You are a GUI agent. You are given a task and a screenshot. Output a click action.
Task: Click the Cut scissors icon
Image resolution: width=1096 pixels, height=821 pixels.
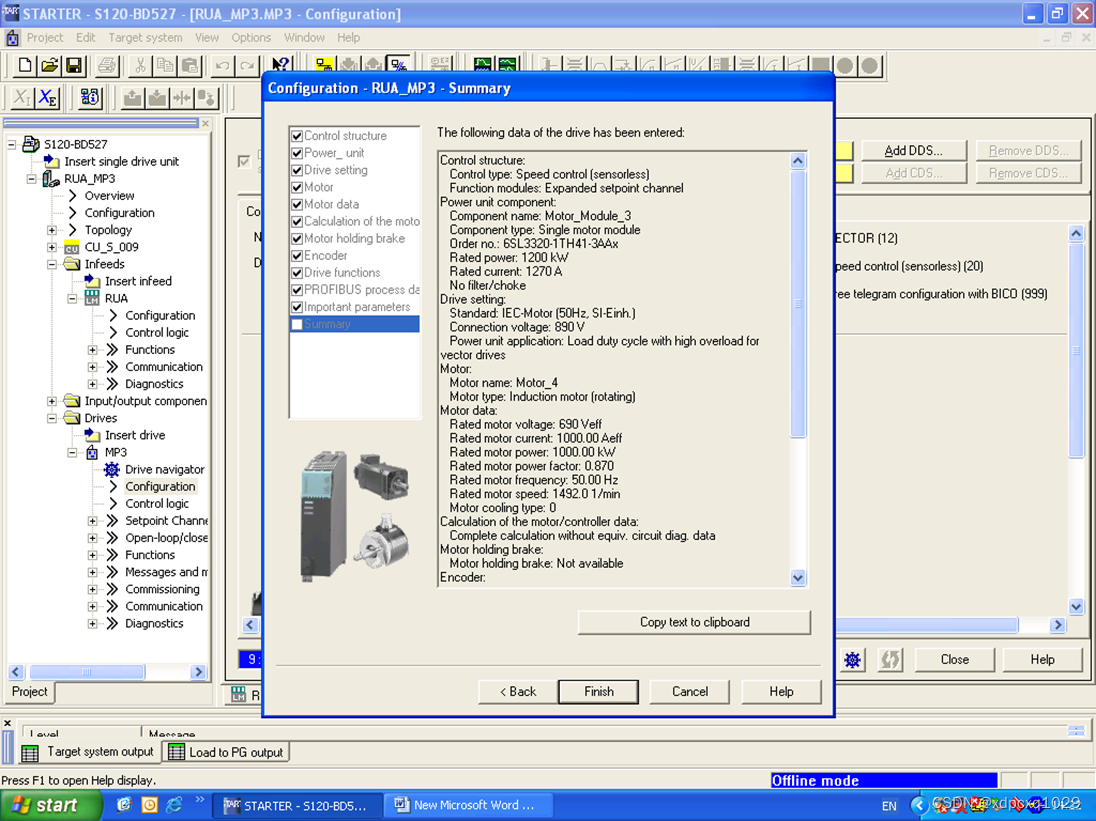[x=140, y=66]
